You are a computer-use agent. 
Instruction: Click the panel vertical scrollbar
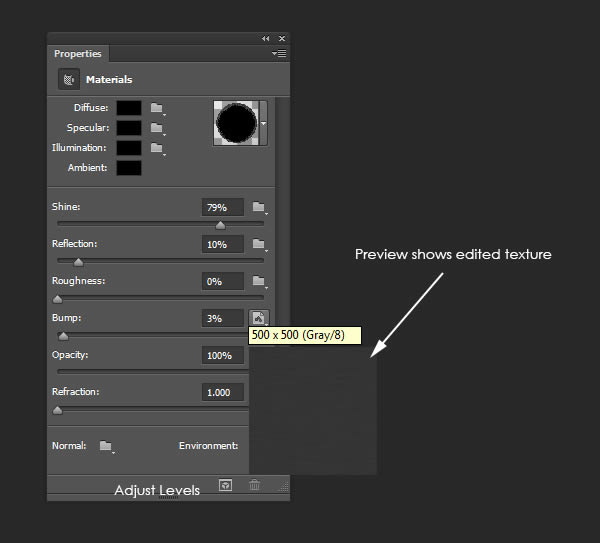(282, 210)
